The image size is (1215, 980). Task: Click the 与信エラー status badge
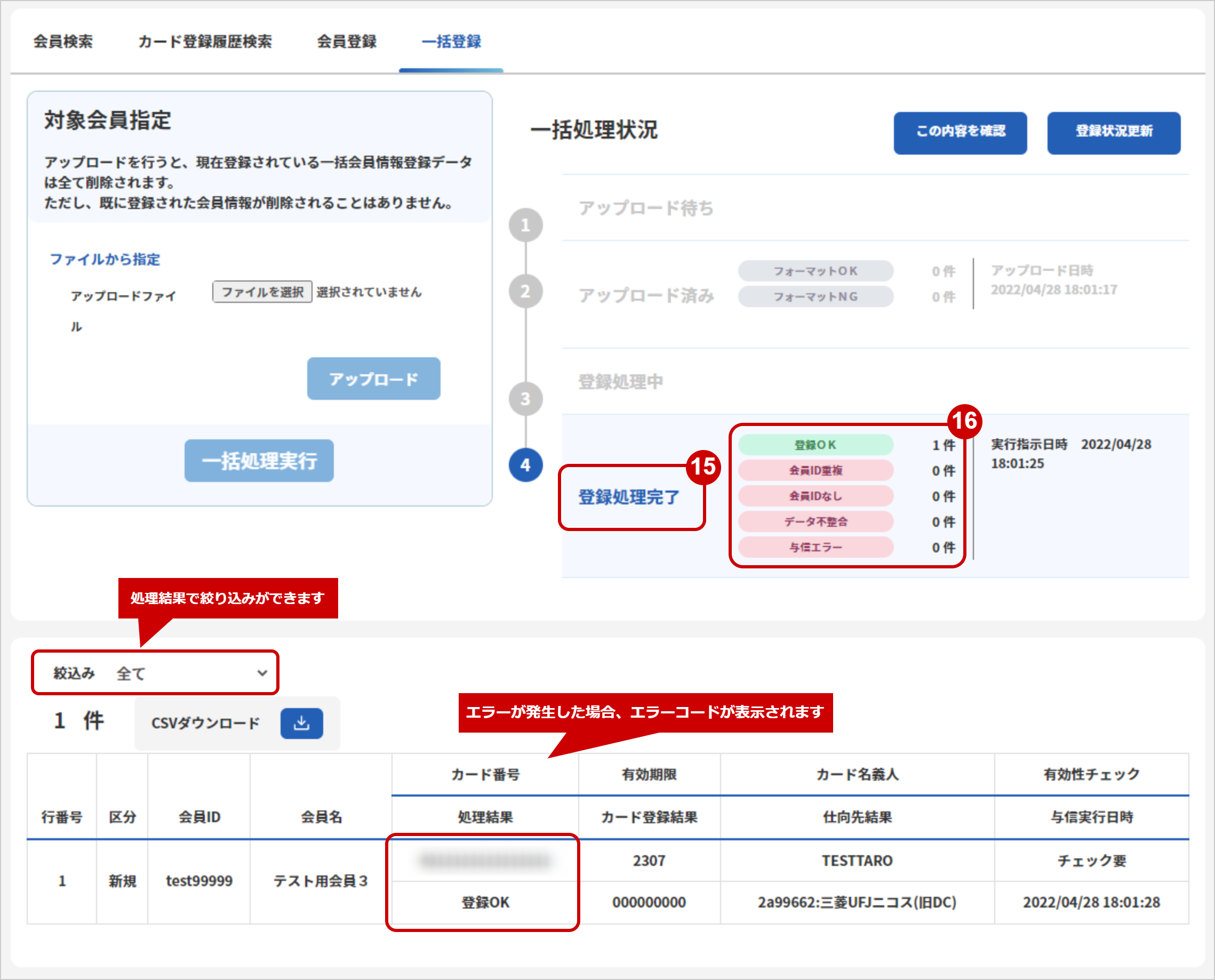pos(816,547)
